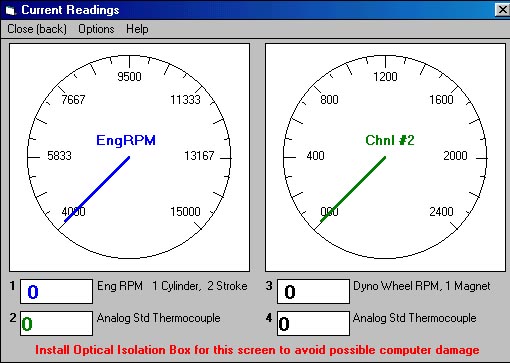
Task: Select channel 3 Dyno Wheel RPM field
Action: (x=313, y=291)
